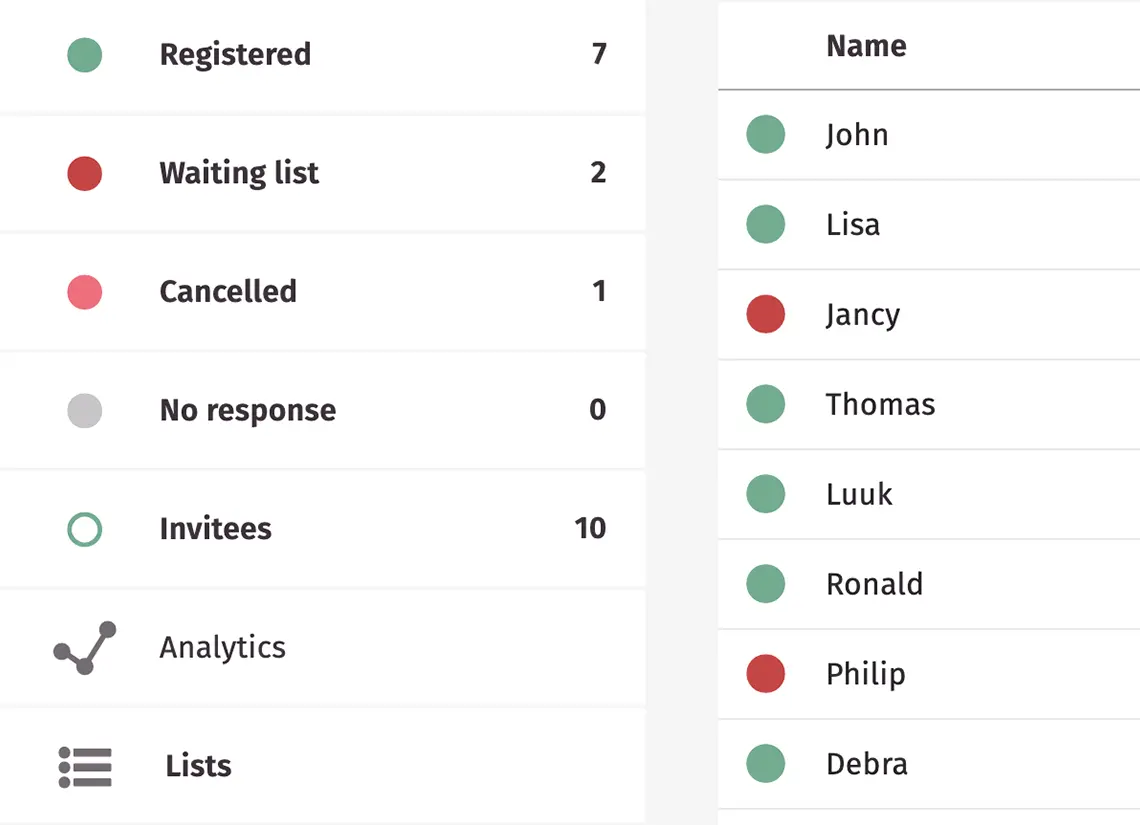The image size is (1140, 825).
Task: Click green status dot beside John
Action: [766, 135]
